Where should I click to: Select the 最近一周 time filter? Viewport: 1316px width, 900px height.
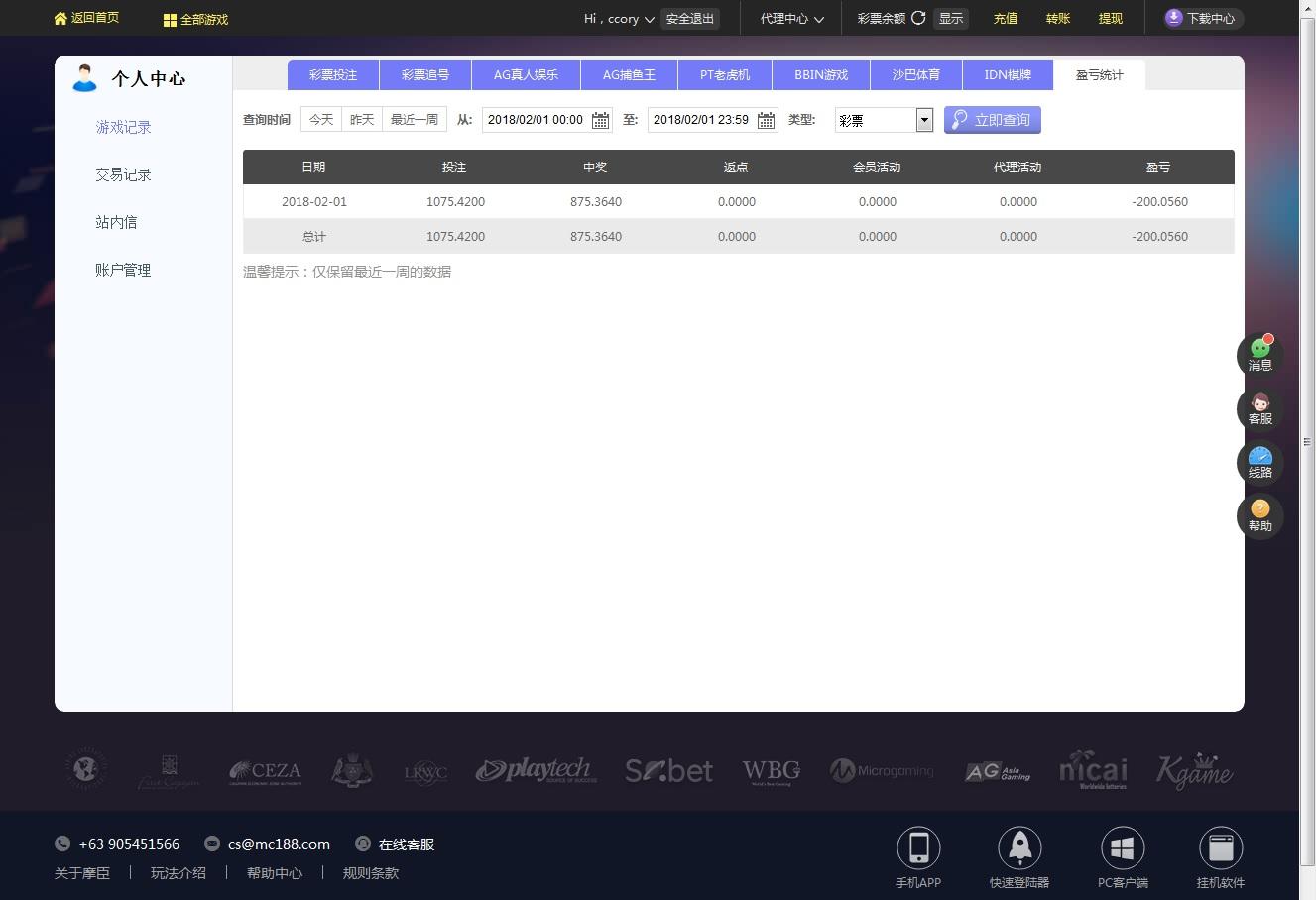tap(415, 120)
